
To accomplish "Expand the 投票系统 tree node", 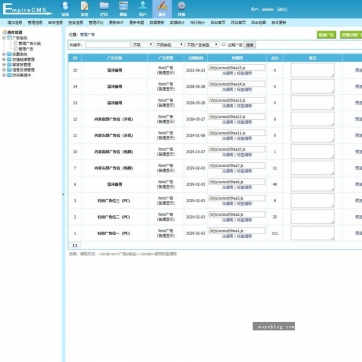I will [x=4, y=54].
